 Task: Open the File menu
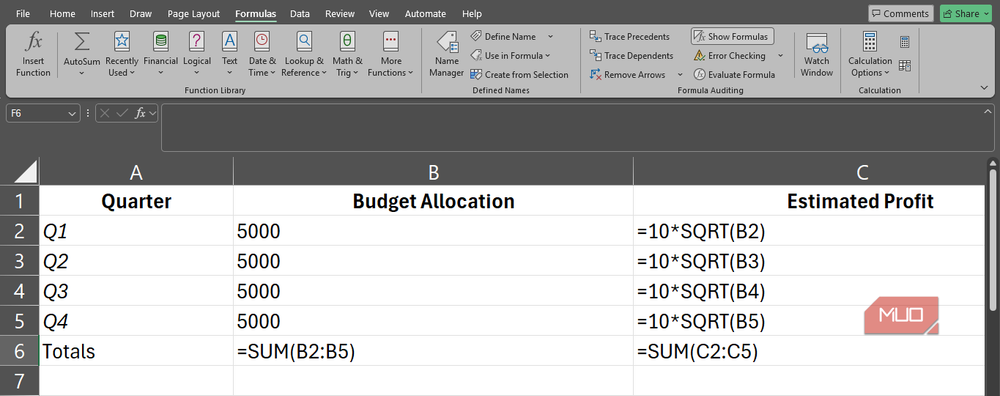22,13
